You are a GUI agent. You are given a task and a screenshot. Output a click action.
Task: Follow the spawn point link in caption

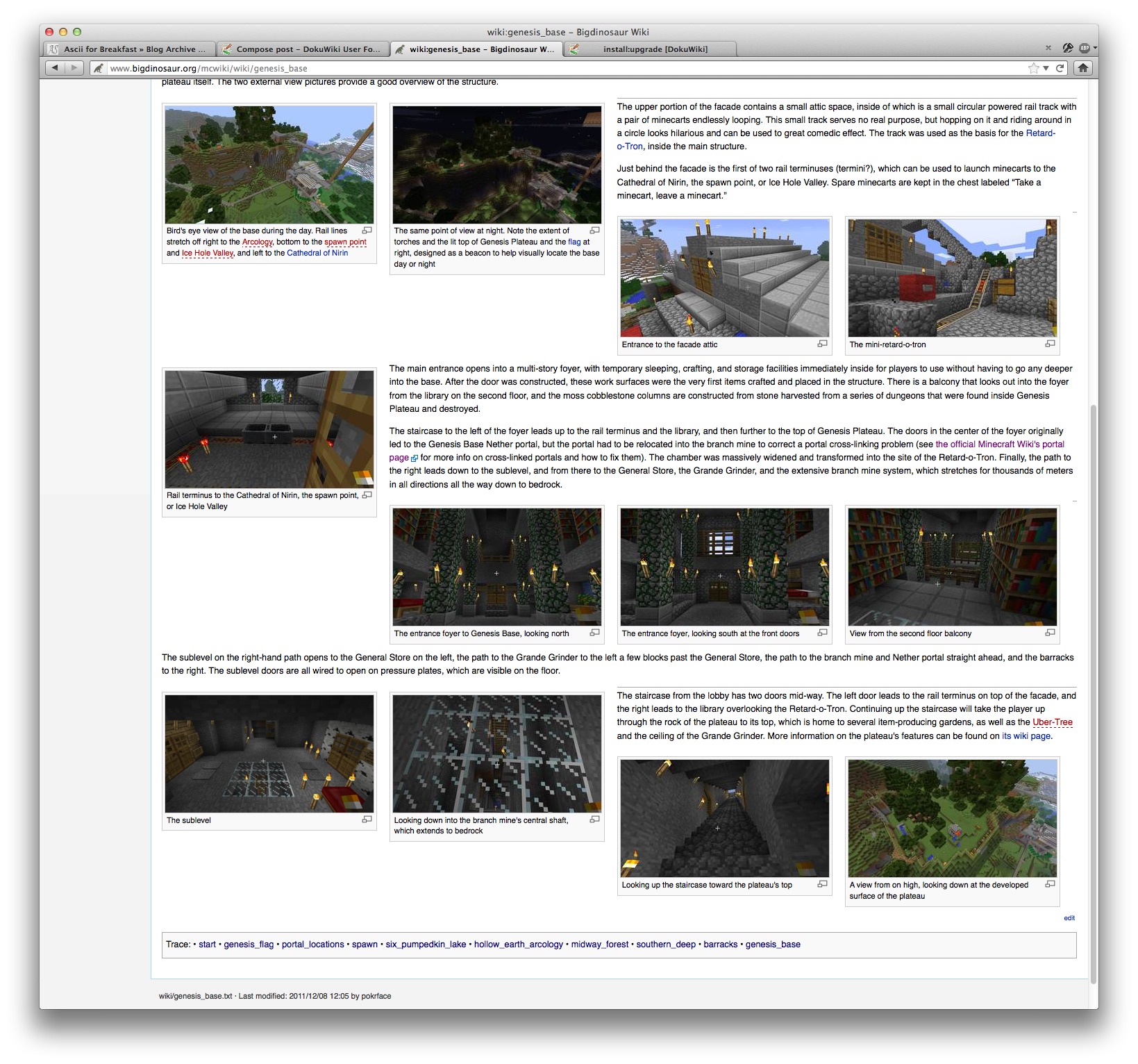point(345,242)
